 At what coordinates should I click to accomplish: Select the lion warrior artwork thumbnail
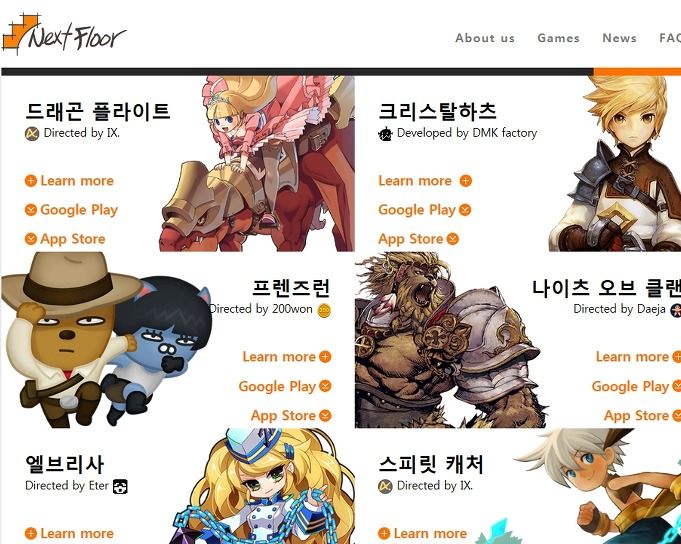click(450, 340)
